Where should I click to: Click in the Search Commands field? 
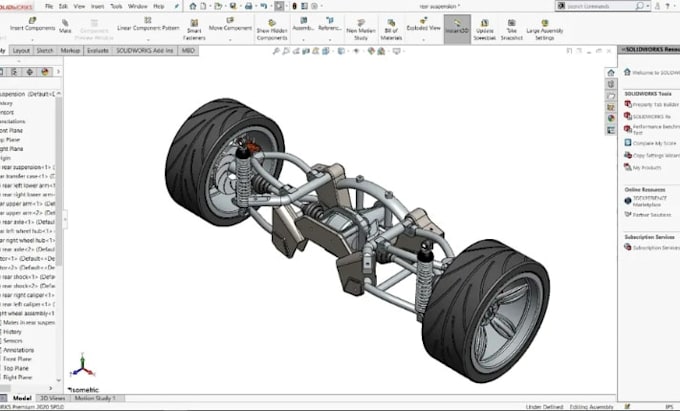599,6
